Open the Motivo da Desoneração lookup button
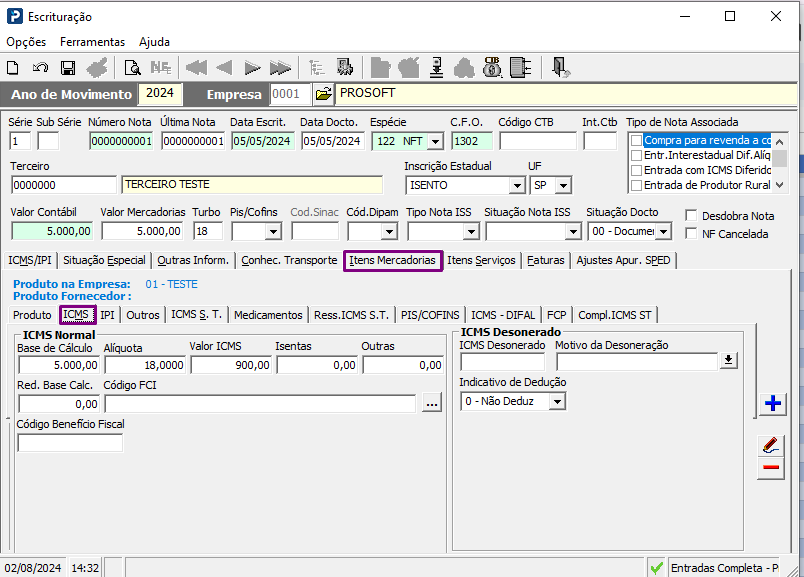804x577 pixels. [x=728, y=361]
